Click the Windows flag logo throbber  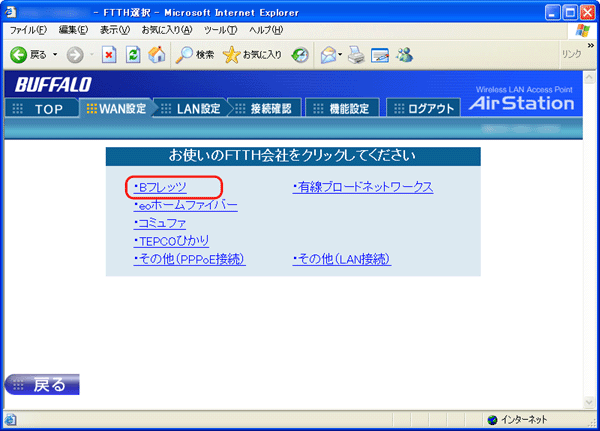[x=583, y=31]
